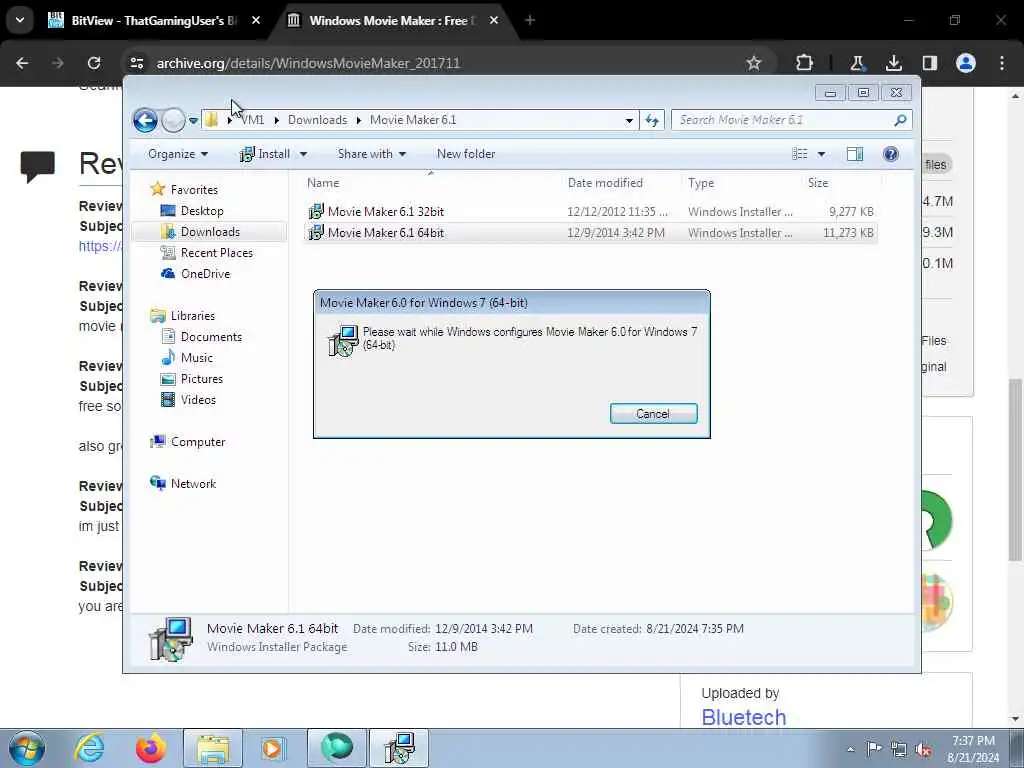1024x768 pixels.
Task: Open the Chrome three-dot menu
Action: coord(1002,63)
